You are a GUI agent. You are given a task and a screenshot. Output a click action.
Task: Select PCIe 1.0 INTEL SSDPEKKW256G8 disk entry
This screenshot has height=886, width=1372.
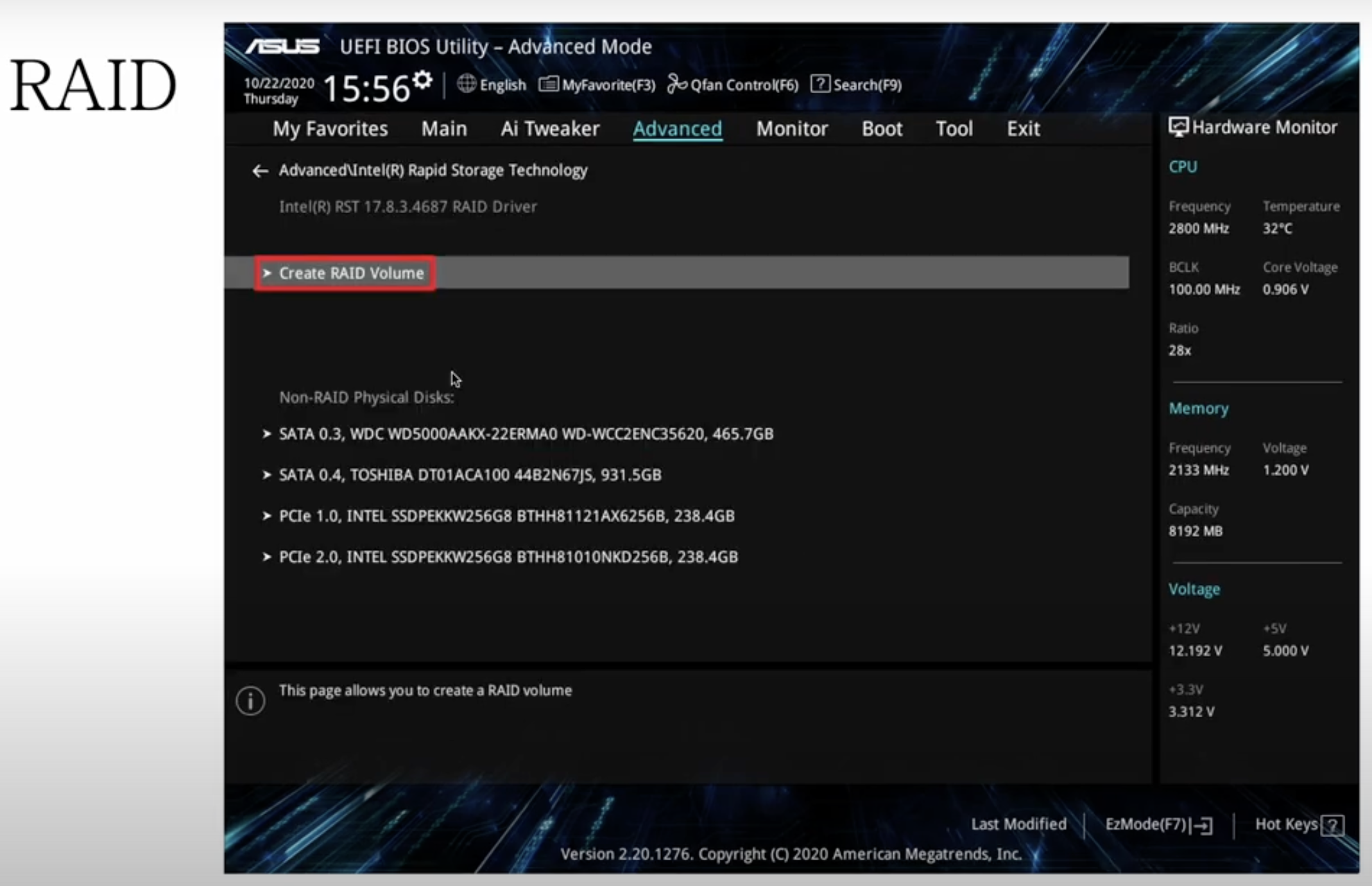coord(507,516)
